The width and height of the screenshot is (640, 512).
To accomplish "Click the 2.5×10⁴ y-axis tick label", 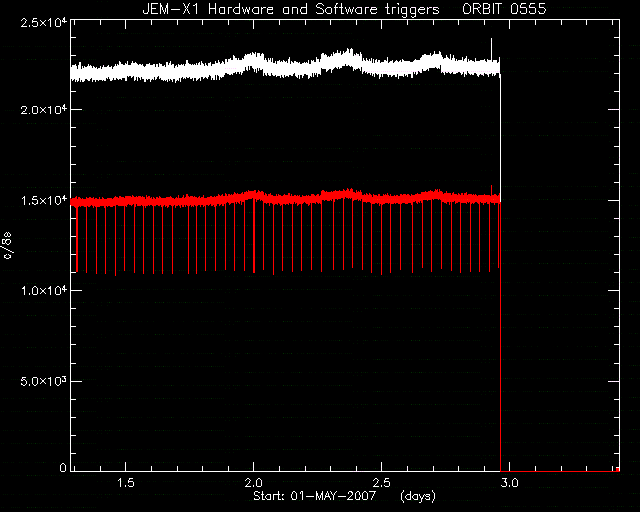I will 43,23.
